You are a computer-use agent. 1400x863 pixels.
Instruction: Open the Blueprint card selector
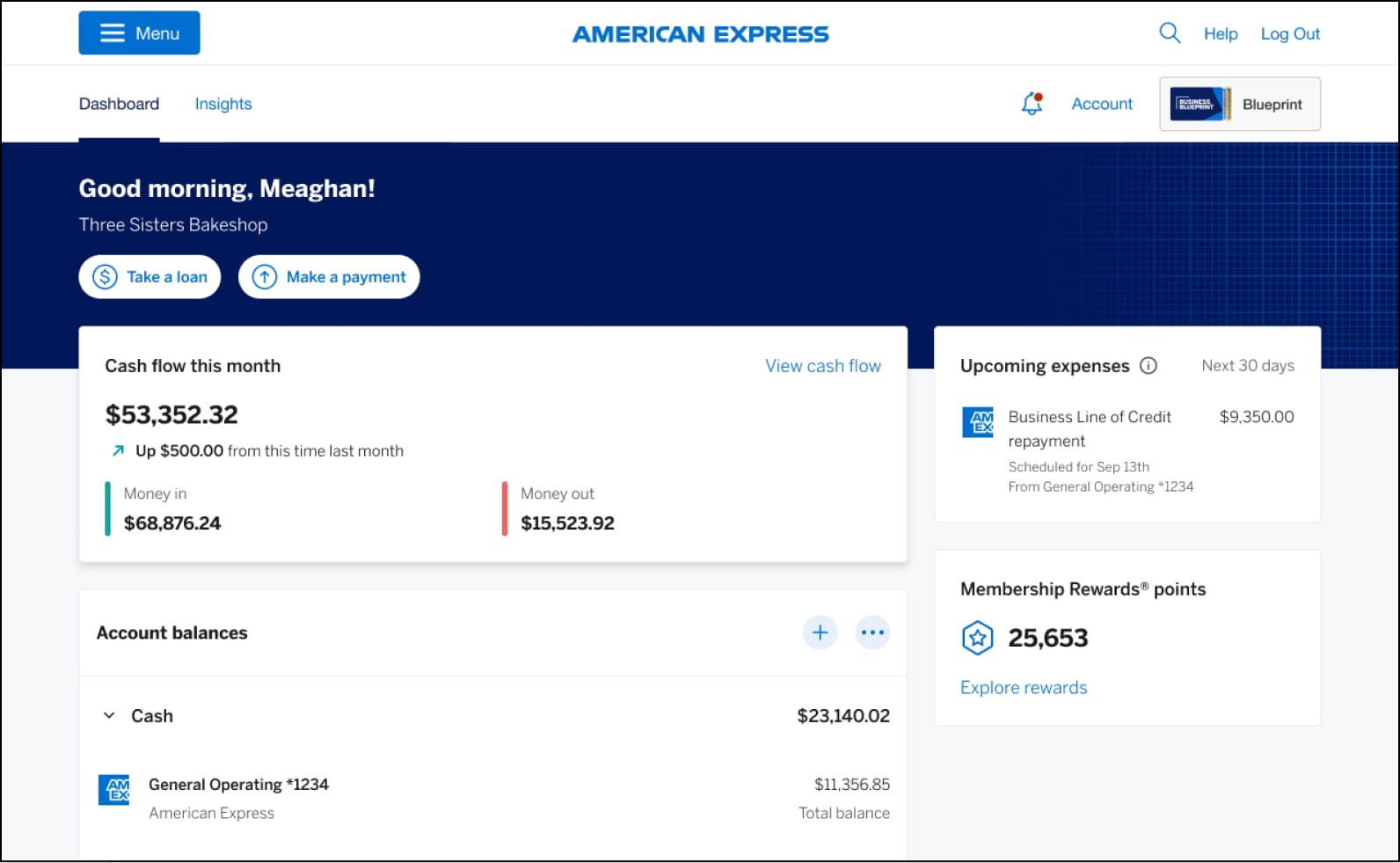[1239, 104]
